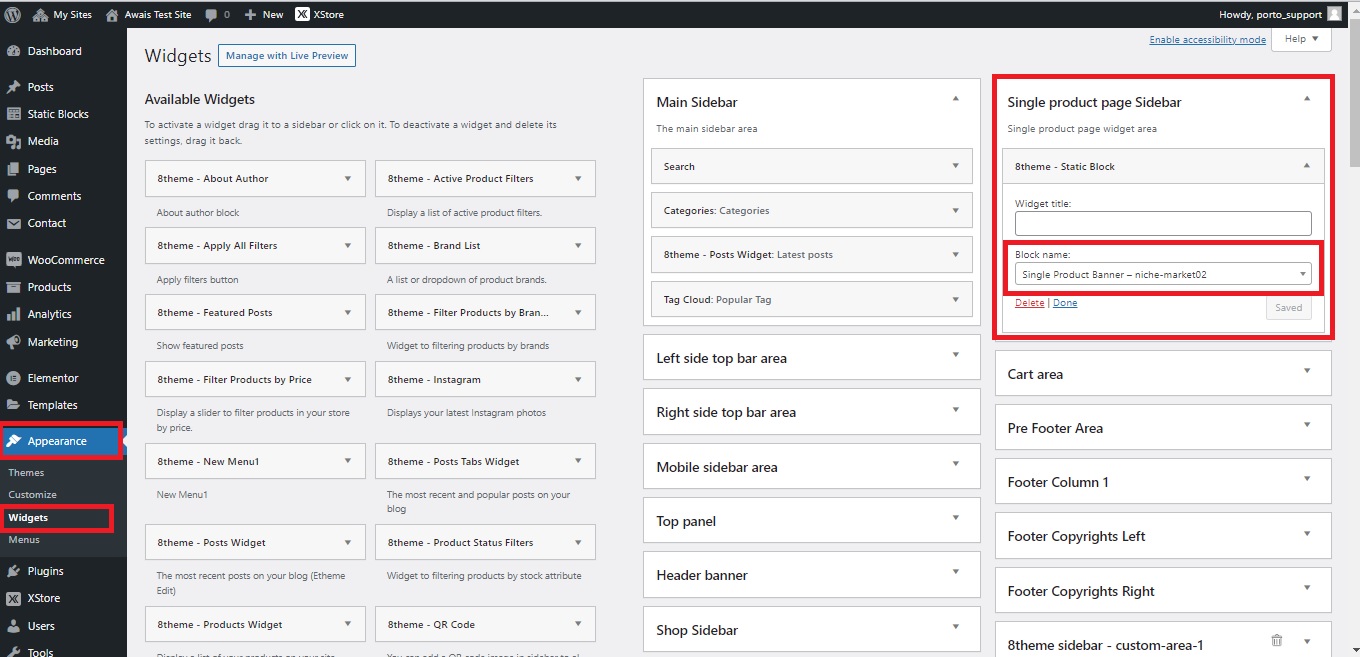Click Enable accessibility mode link
The height and width of the screenshot is (657, 1360).
(x=1207, y=40)
